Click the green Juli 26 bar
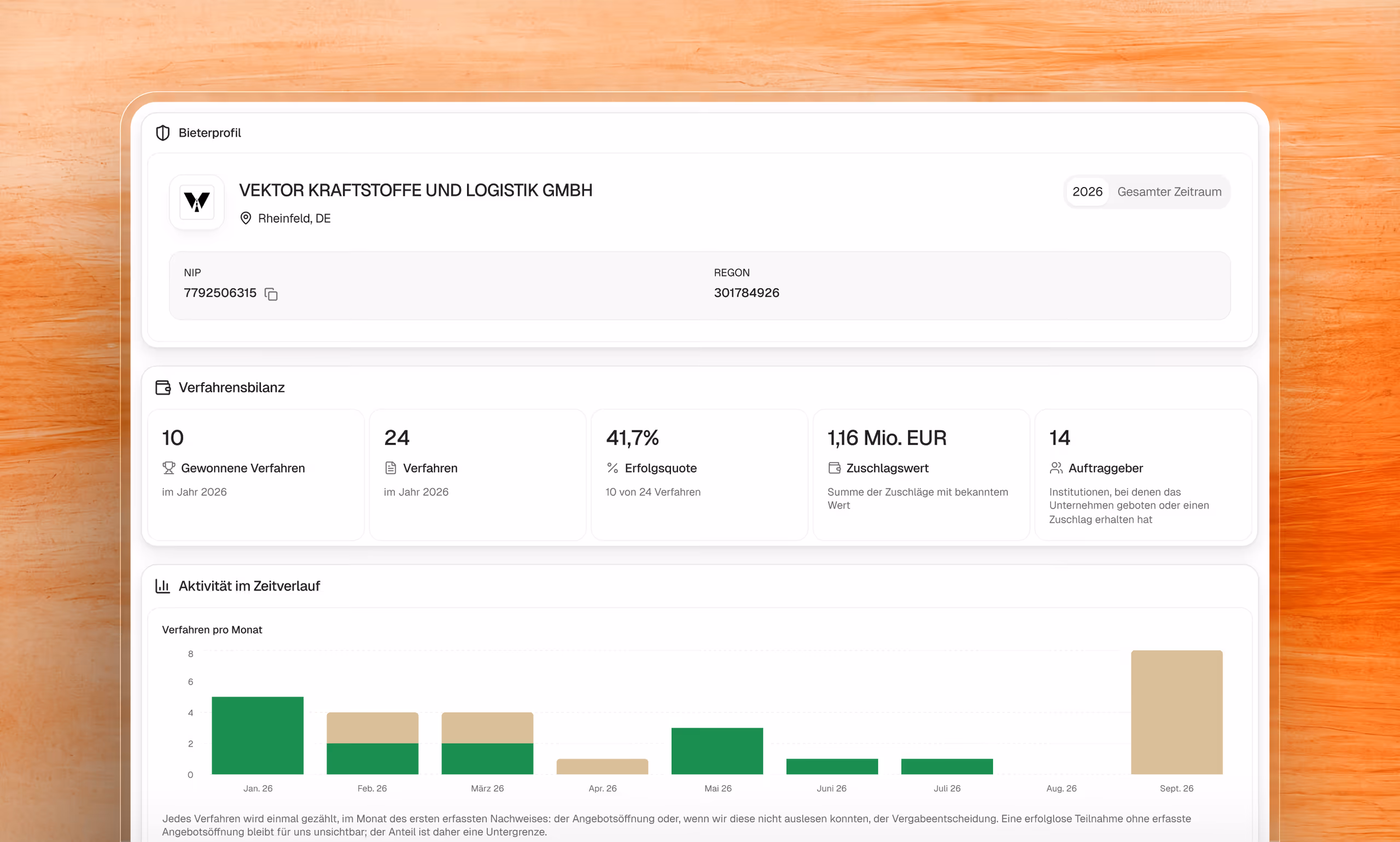 tap(947, 767)
